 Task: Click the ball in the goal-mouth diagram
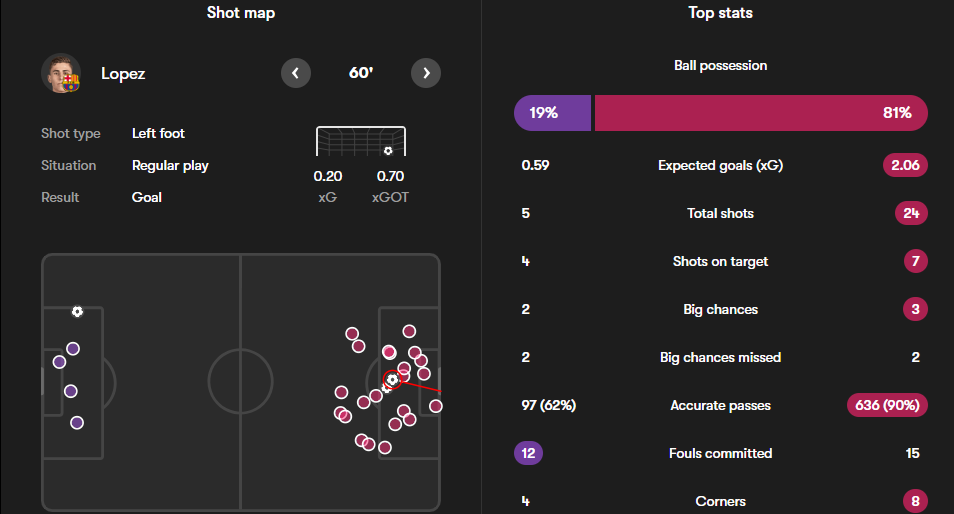coord(388,151)
